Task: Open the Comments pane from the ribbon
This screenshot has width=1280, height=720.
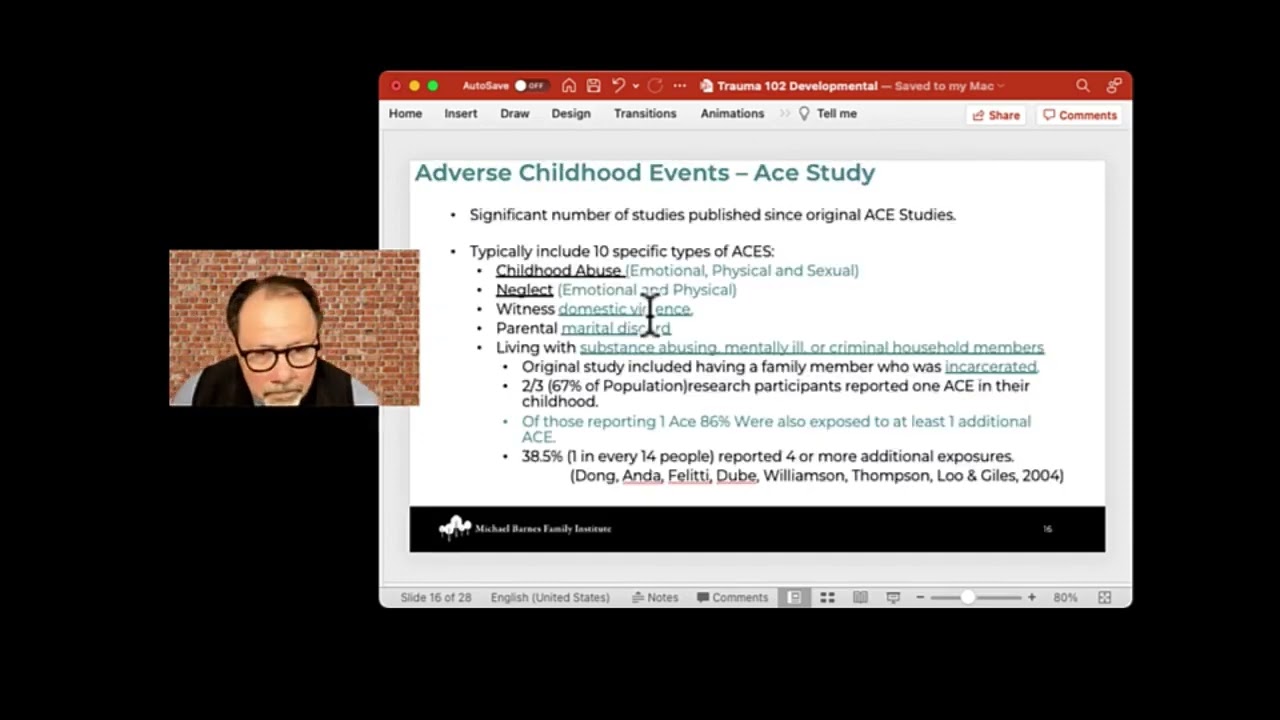Action: [x=1080, y=115]
